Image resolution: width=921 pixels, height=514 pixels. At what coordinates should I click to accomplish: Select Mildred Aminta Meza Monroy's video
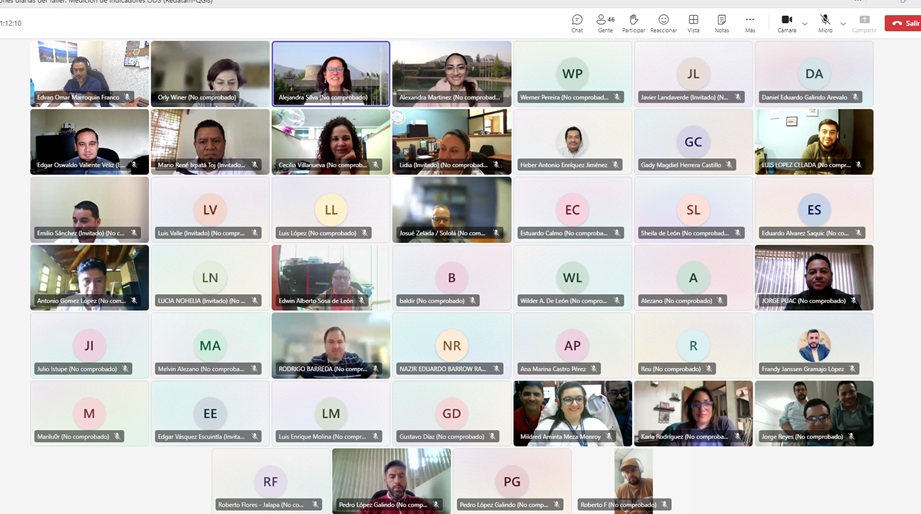(x=572, y=412)
